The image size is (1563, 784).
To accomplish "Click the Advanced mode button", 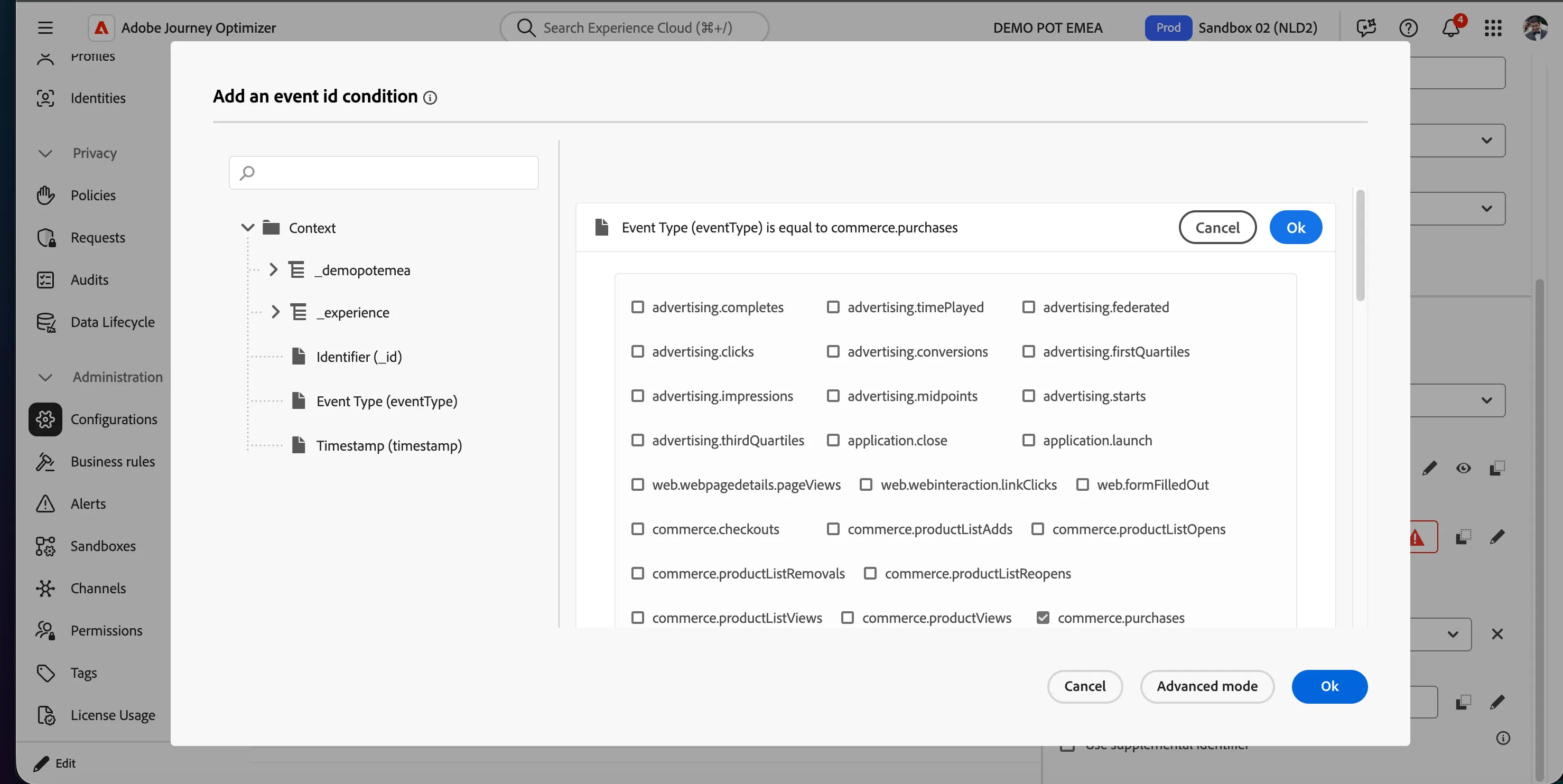I will [1207, 686].
